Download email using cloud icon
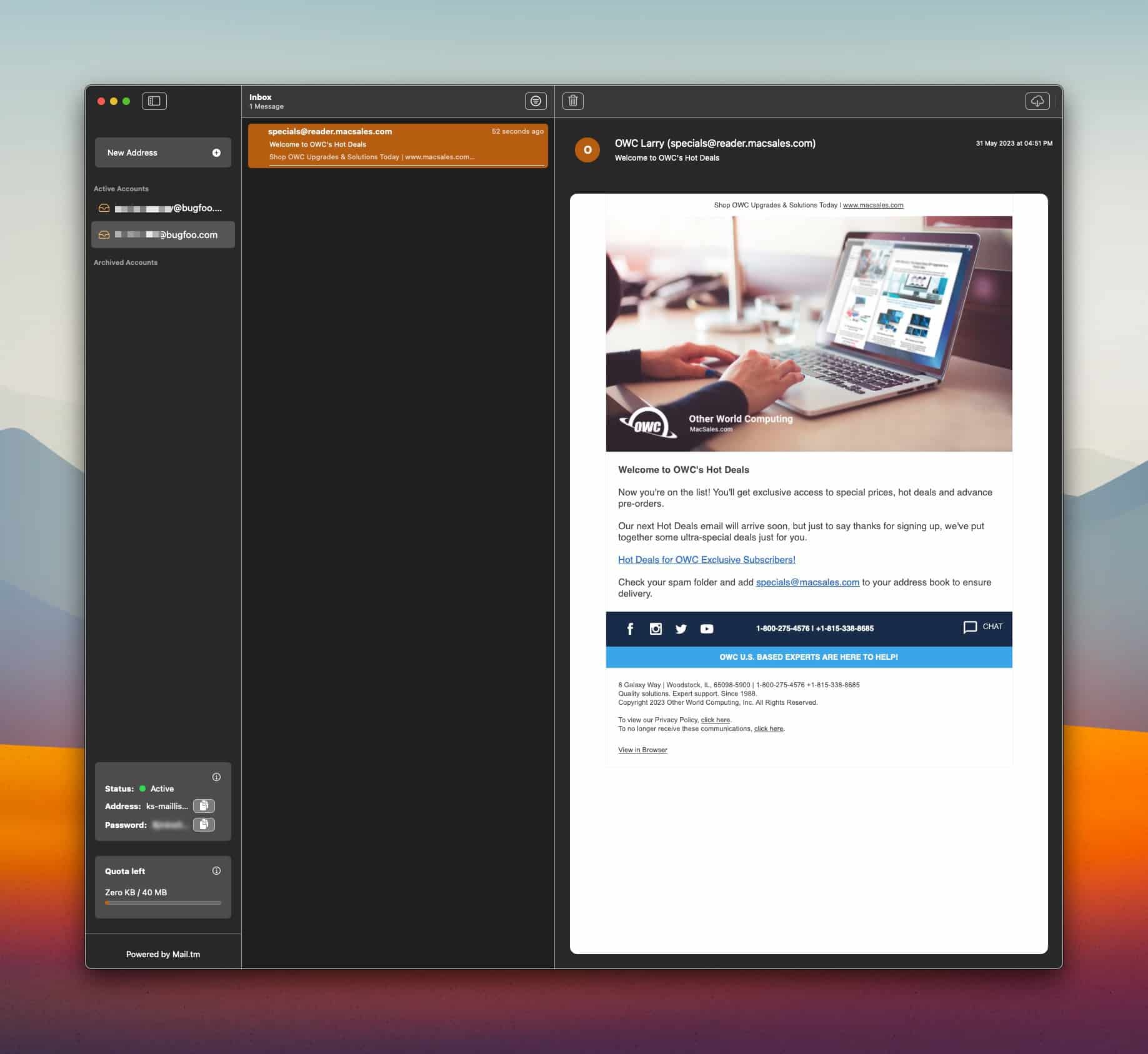This screenshot has height=1054, width=1148. point(1037,101)
